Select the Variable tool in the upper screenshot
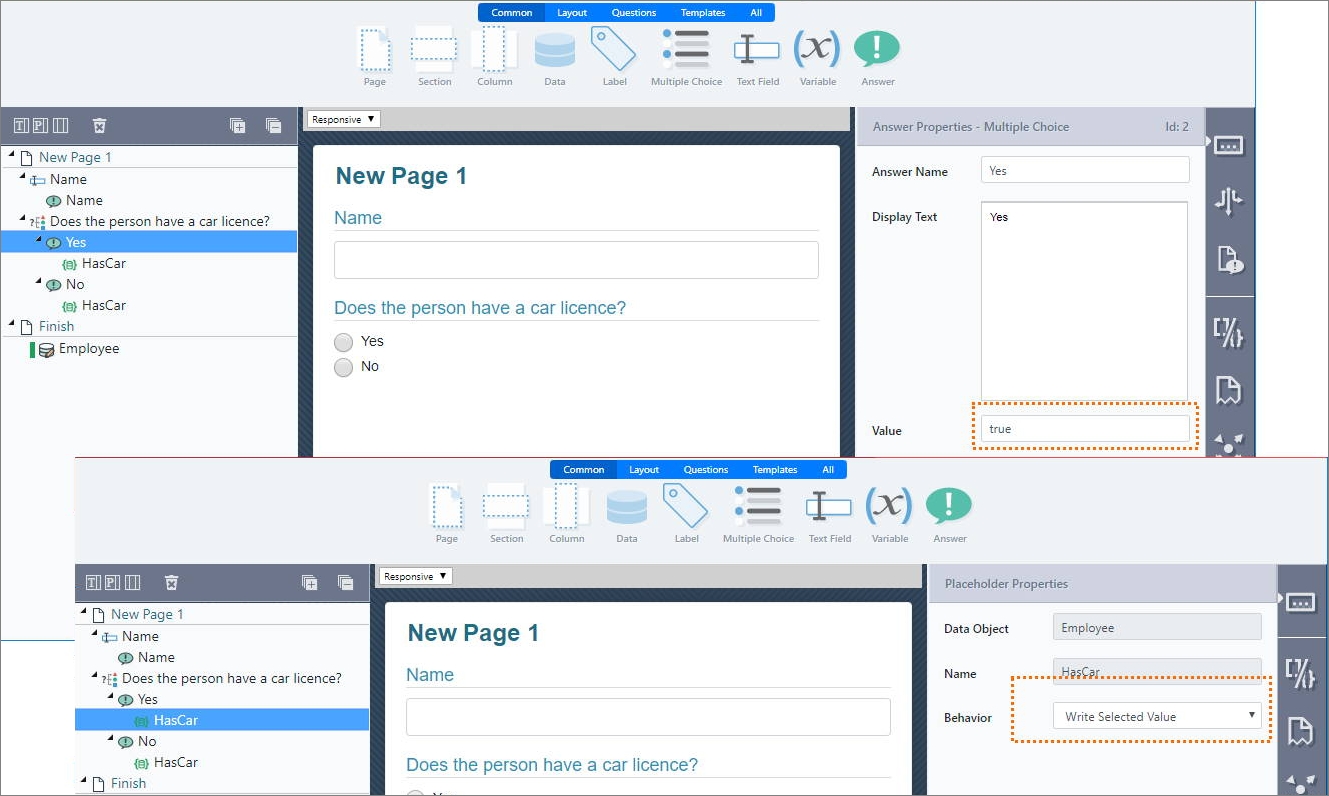 pos(817,56)
